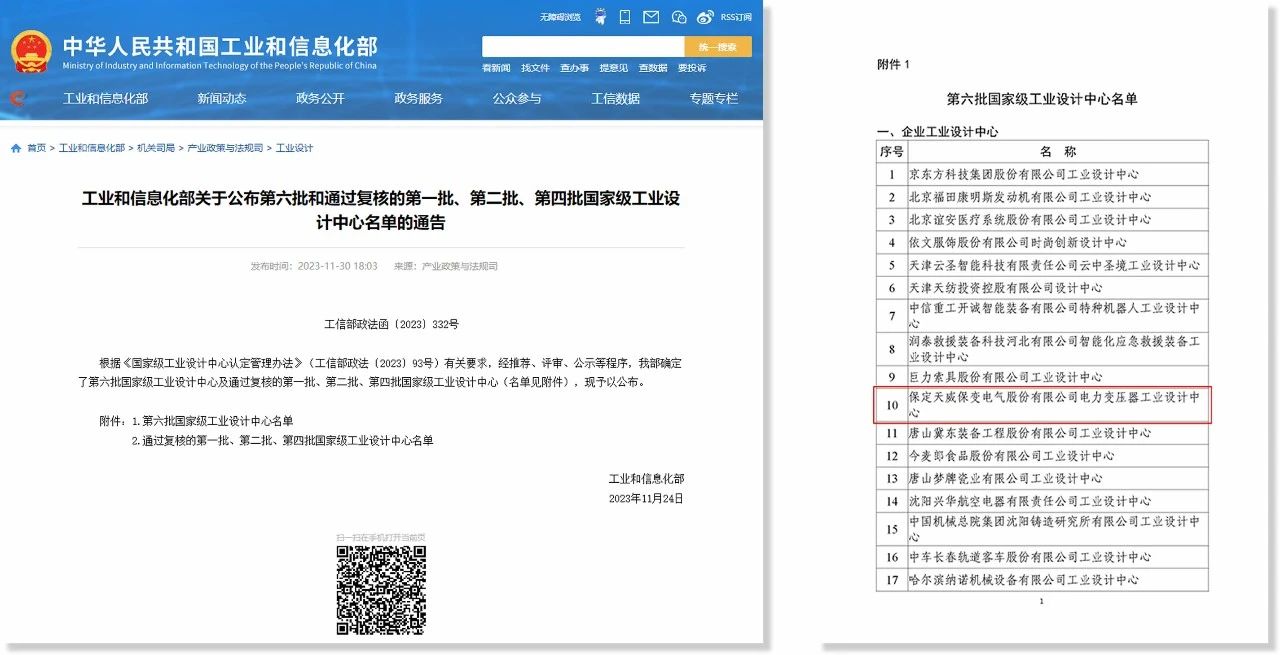Image resolution: width=1280 pixels, height=655 pixels.
Task: Open the Weibo icon in header
Action: pyautogui.click(x=705, y=17)
